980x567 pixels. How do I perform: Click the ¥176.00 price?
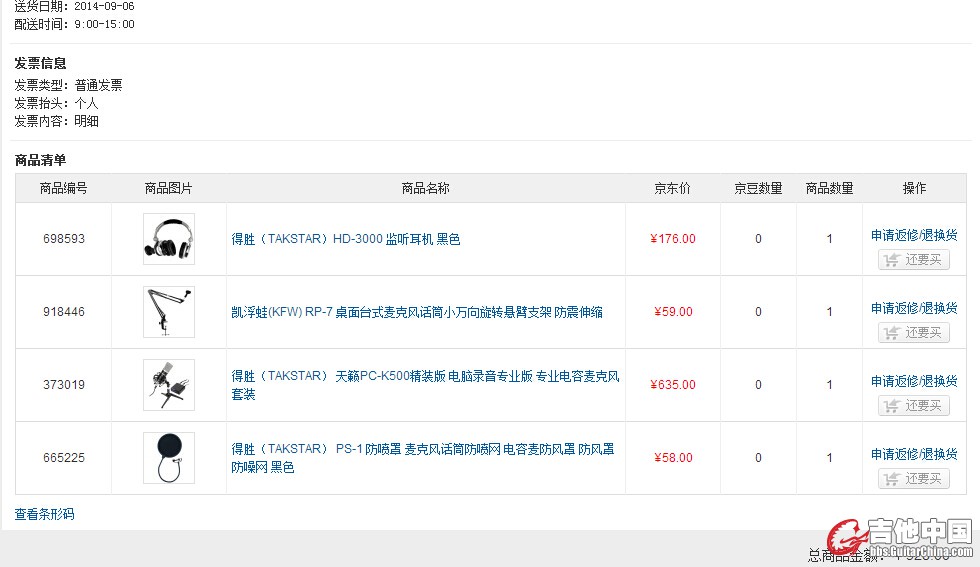[672, 239]
